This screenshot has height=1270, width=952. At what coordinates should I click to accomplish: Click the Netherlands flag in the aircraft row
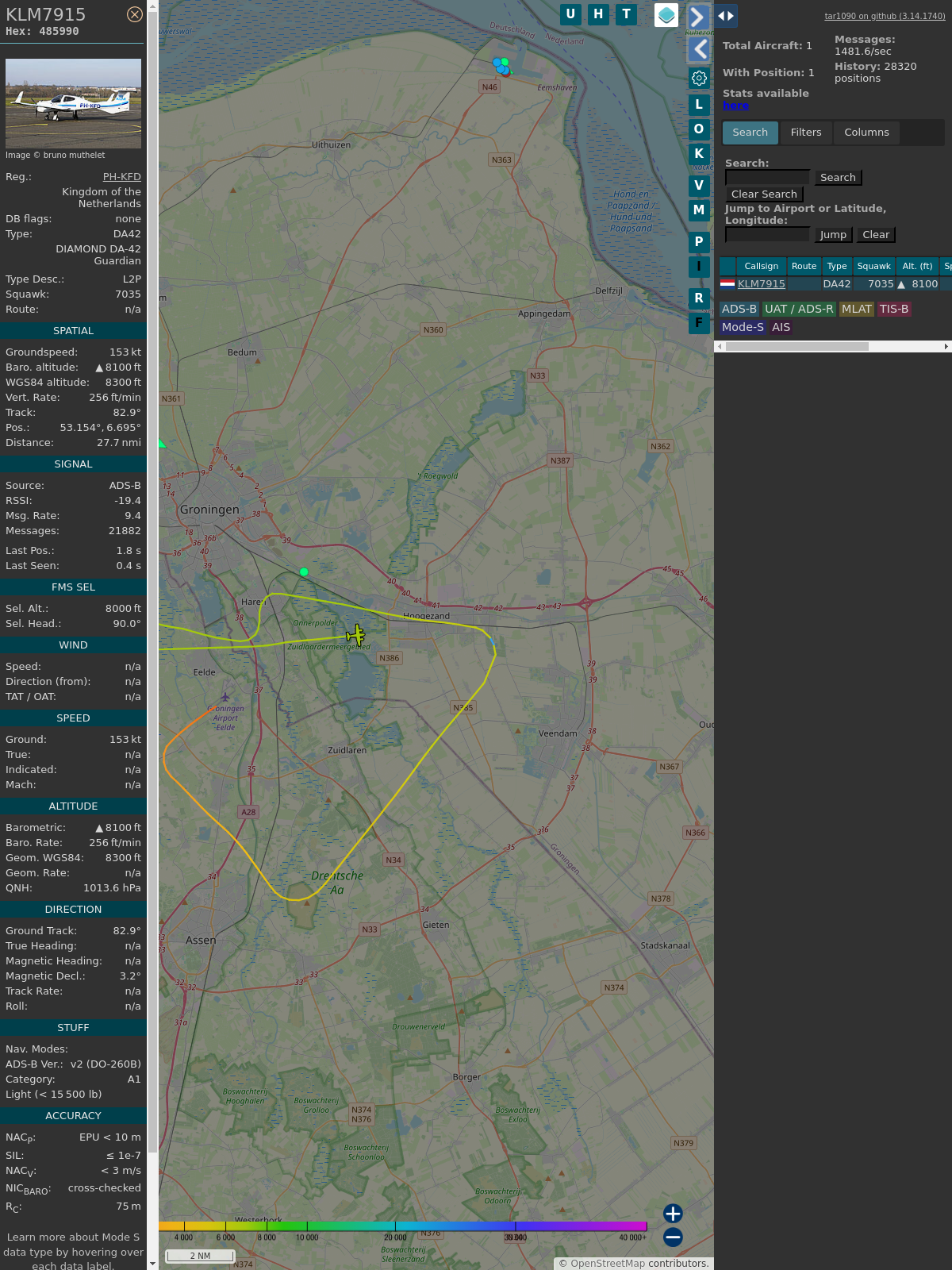tap(727, 283)
